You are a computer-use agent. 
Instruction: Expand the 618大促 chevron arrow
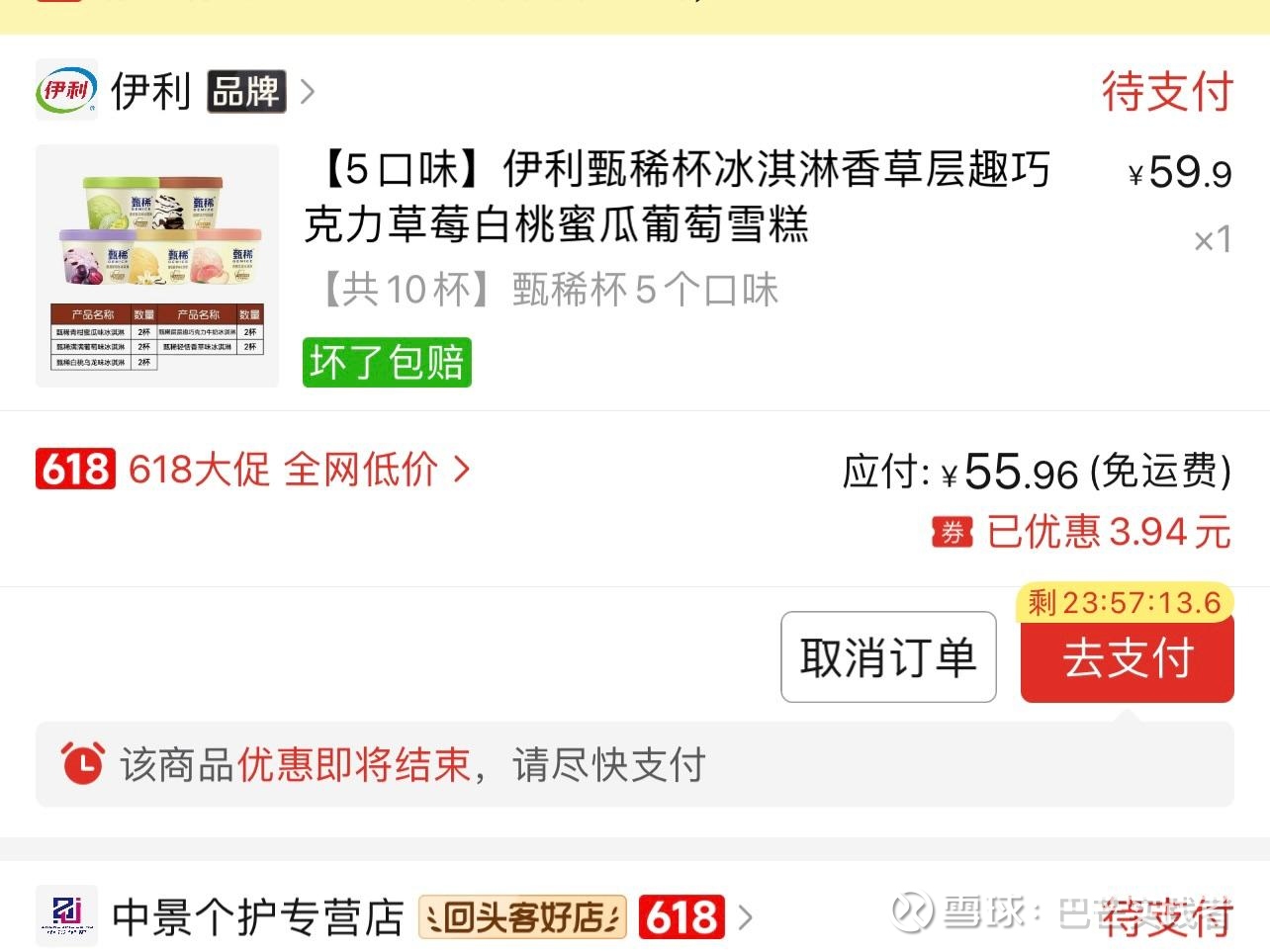461,469
